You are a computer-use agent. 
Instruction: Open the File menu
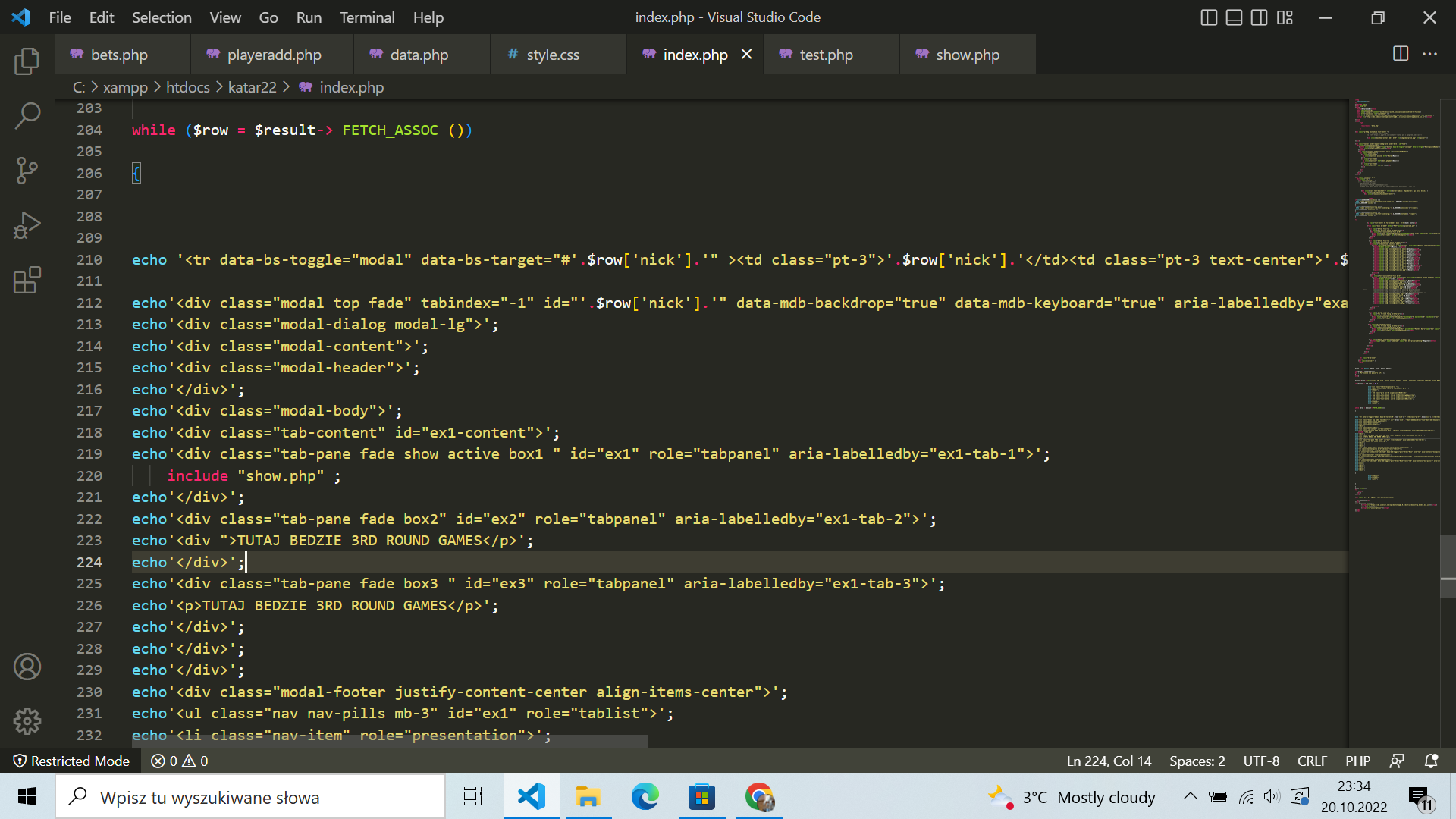(60, 17)
